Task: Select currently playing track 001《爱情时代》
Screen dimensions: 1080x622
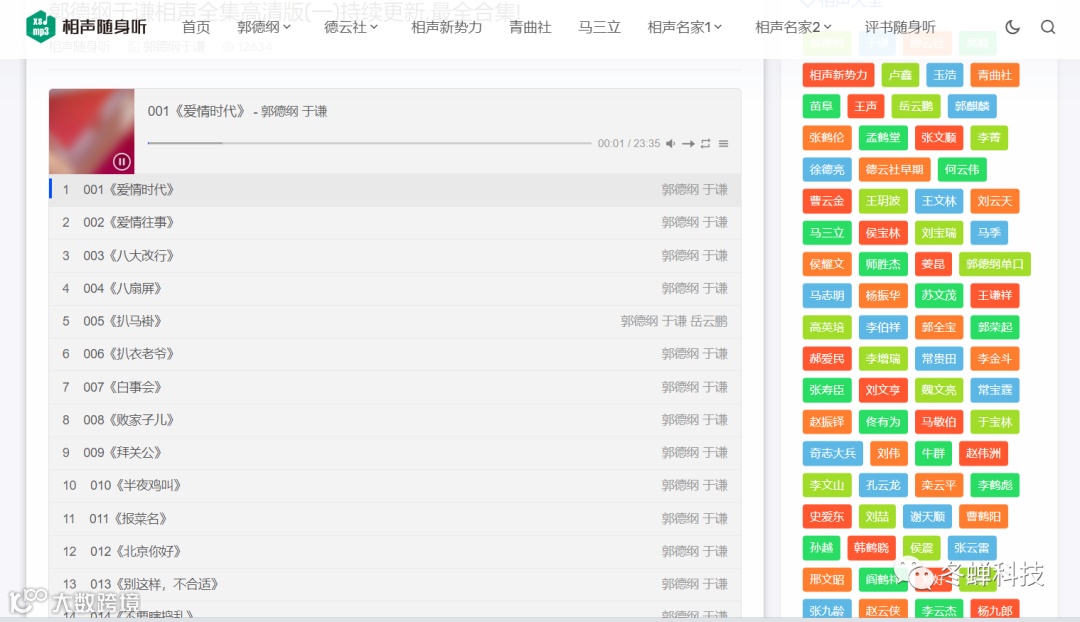Action: point(395,189)
